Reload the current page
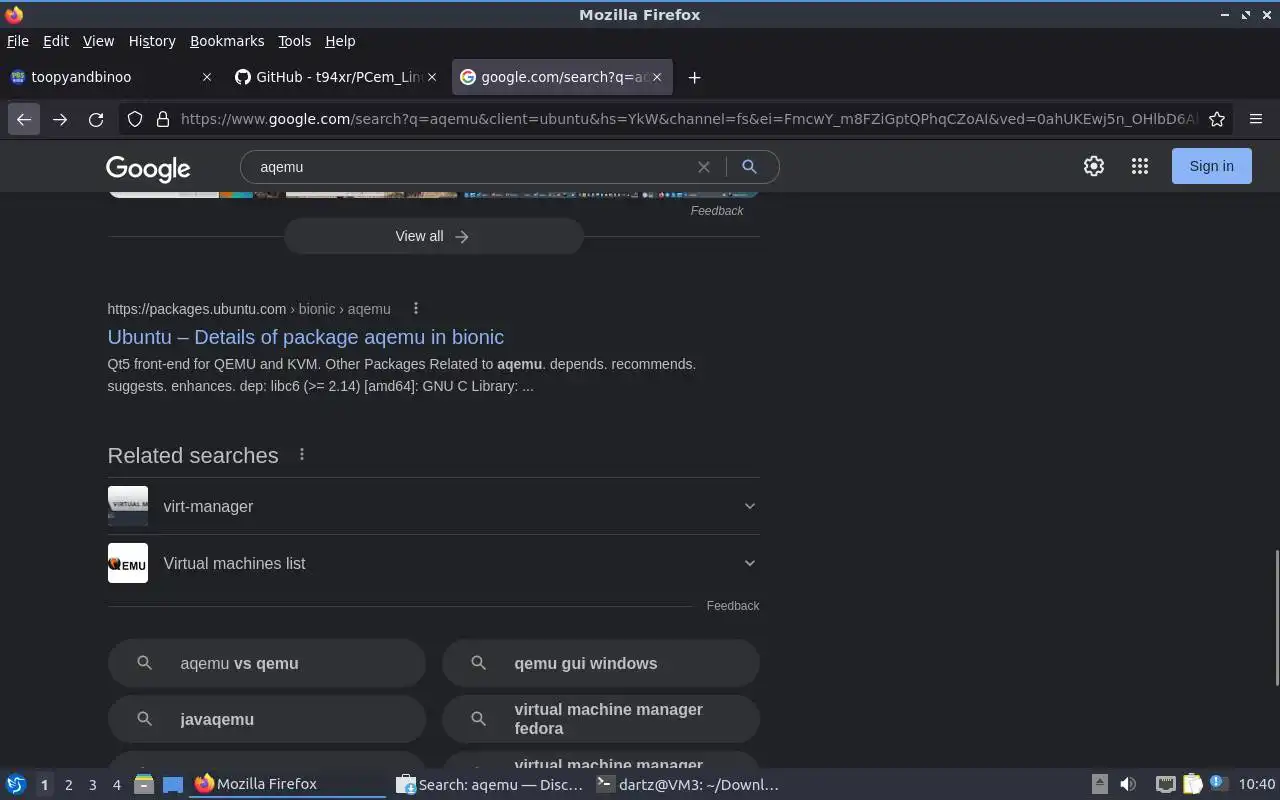The width and height of the screenshot is (1280, 800). tap(96, 119)
